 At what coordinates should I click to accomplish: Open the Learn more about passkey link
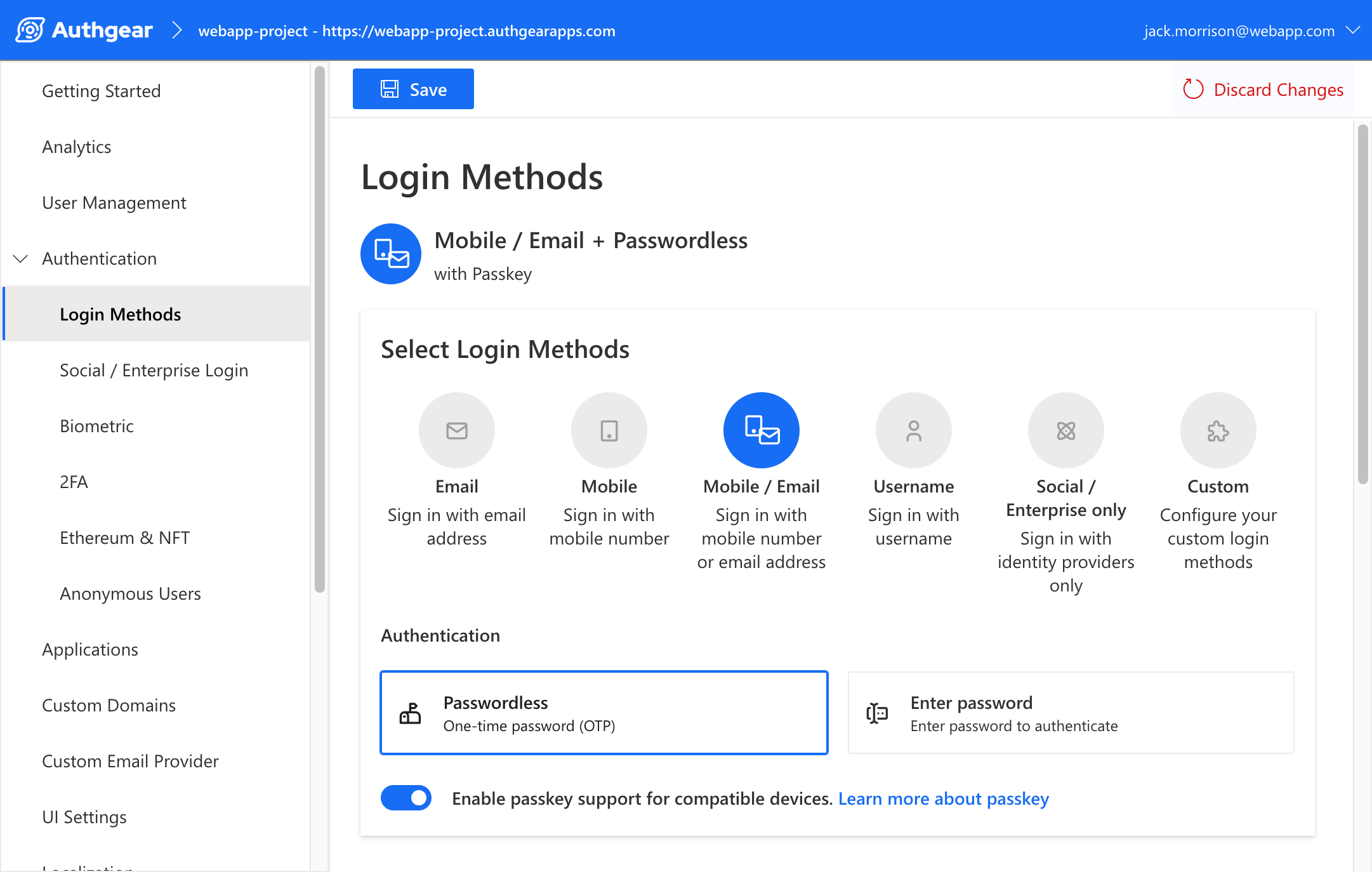[944, 798]
